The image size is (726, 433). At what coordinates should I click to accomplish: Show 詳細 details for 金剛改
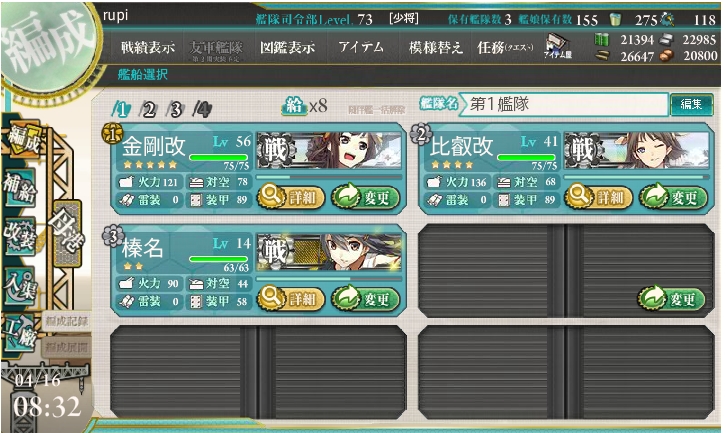290,197
